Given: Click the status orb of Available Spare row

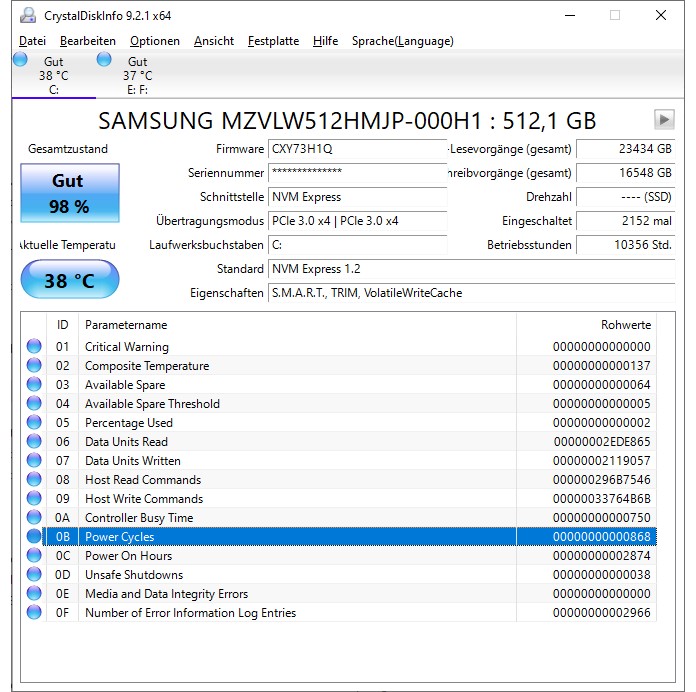Looking at the screenshot, I should [x=34, y=384].
